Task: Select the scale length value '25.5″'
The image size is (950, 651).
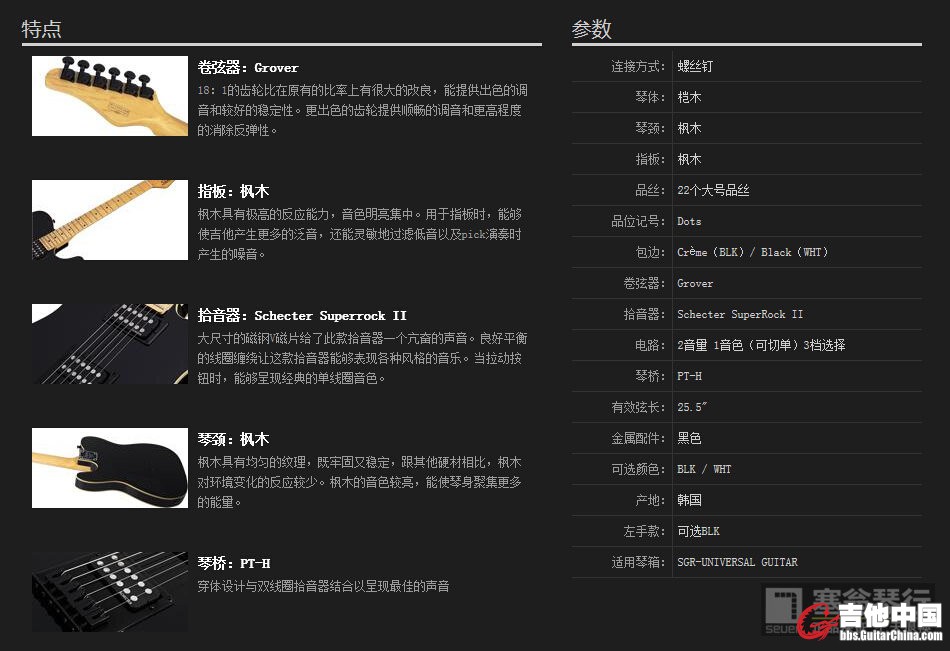Action: coord(692,407)
